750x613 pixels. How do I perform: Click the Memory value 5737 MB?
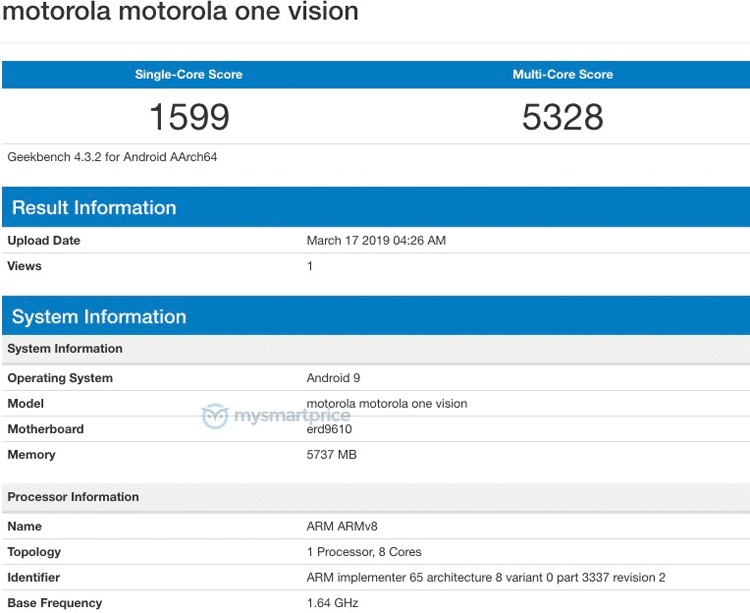pos(332,455)
